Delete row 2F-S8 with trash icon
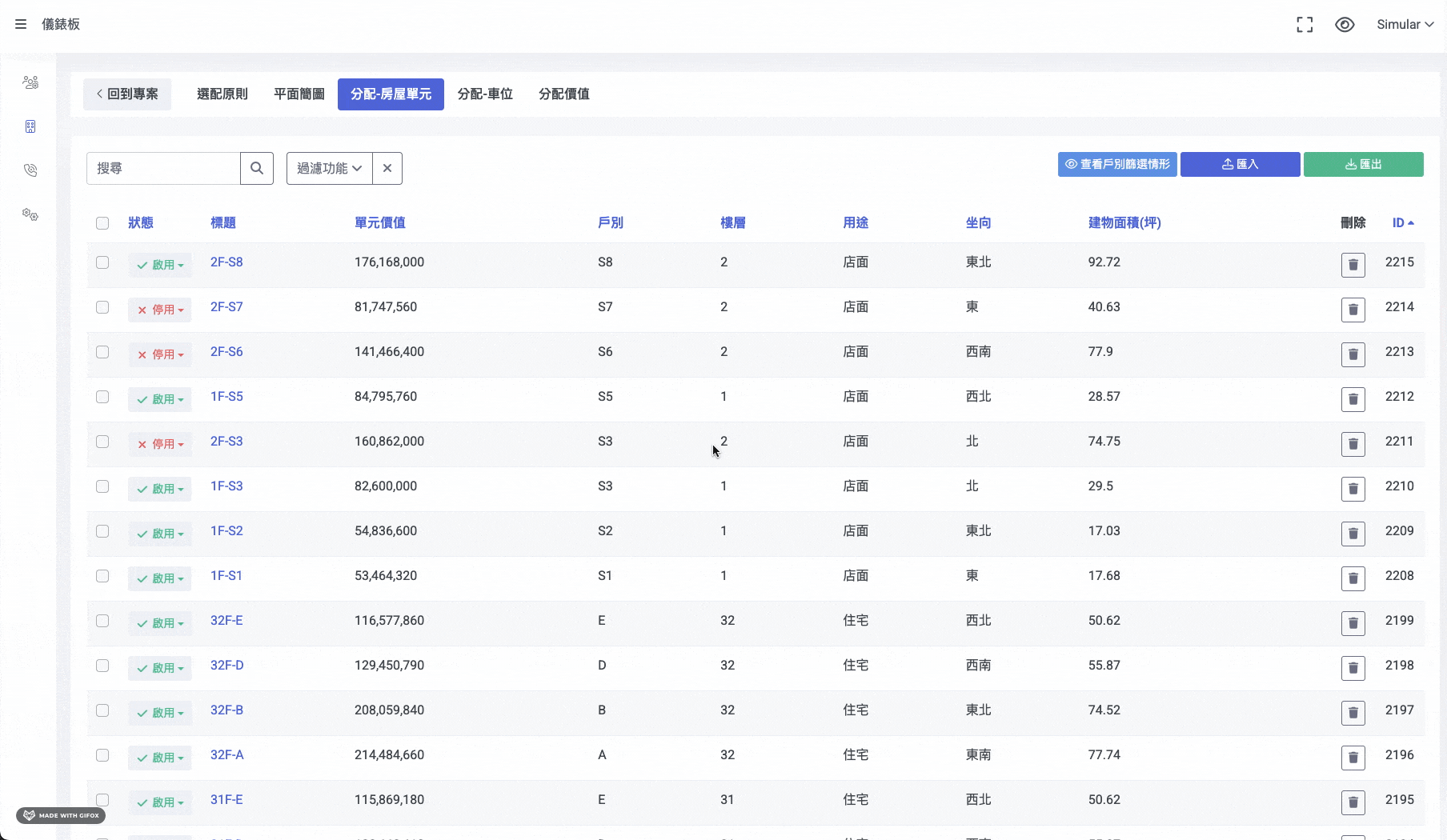The height and width of the screenshot is (840, 1447). 1353,265
